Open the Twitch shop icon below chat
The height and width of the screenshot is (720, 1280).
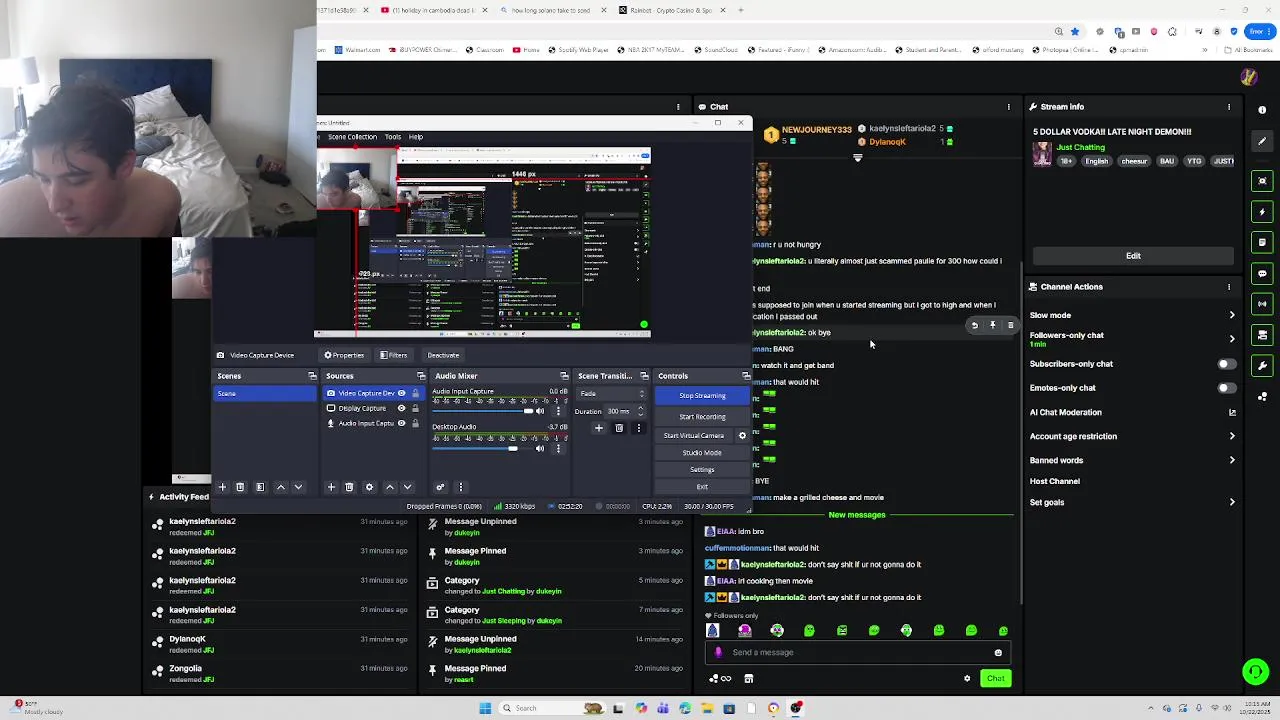[x=749, y=679]
